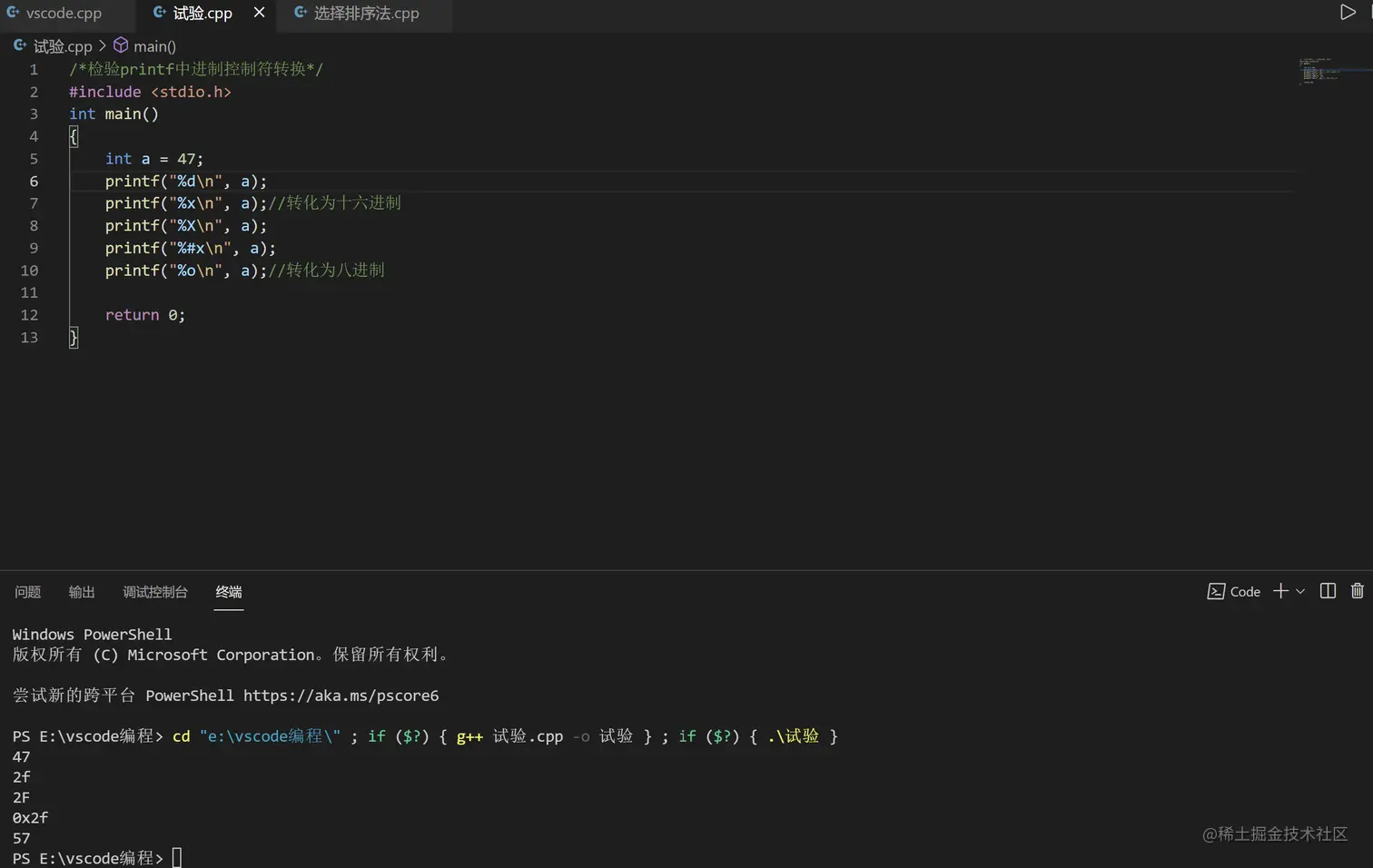Click the 'int main()' declaration line

[114, 113]
